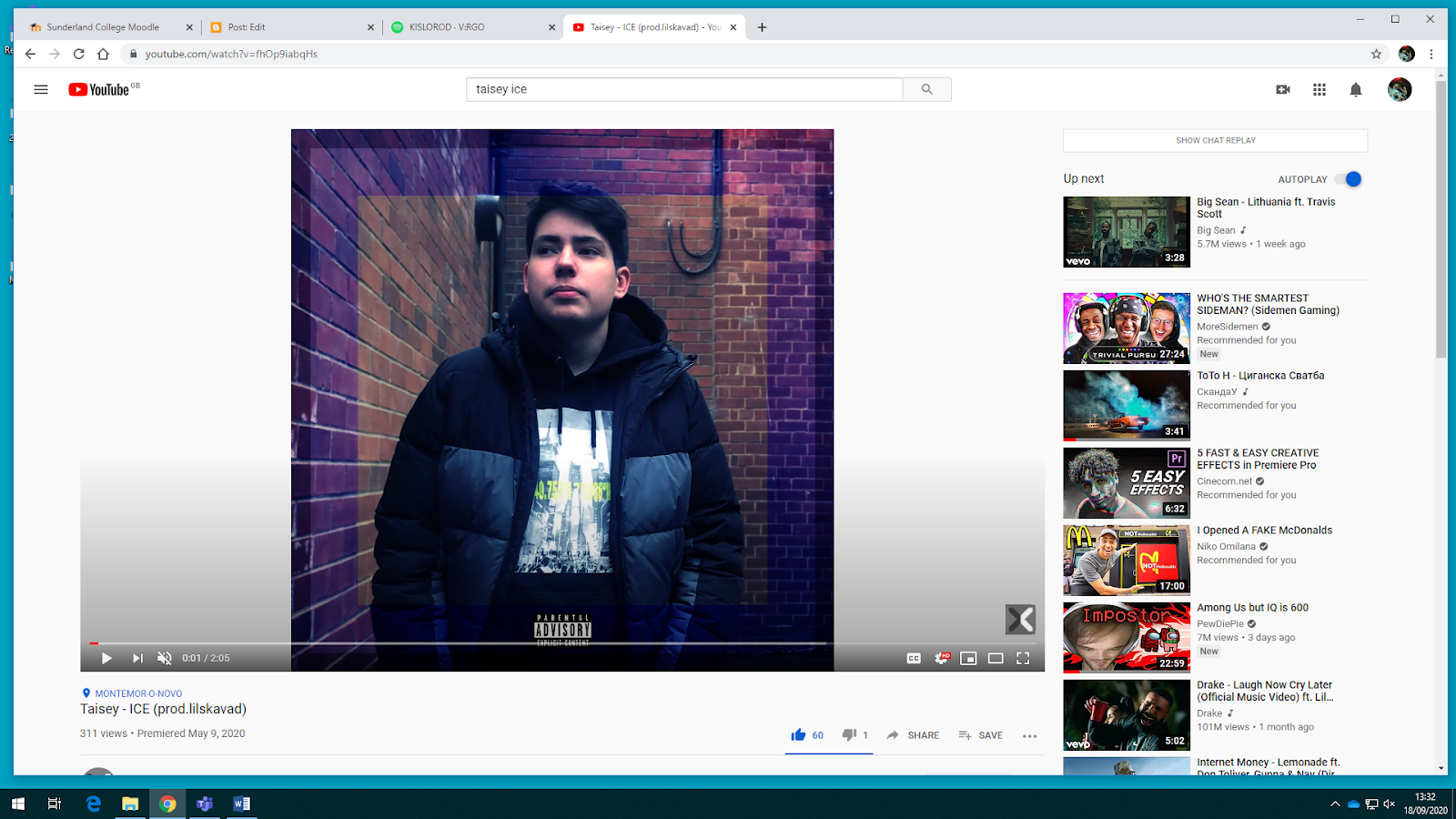This screenshot has width=1456, height=819.
Task: Dismiss the X overlay on the video
Action: [x=1020, y=620]
